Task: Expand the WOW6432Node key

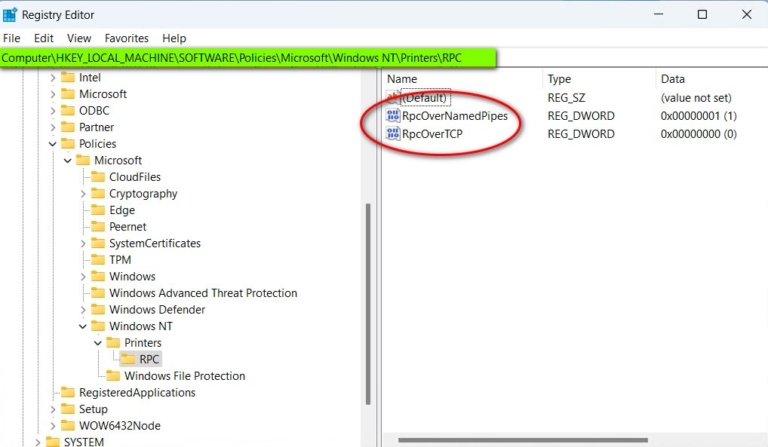Action: click(x=53, y=426)
